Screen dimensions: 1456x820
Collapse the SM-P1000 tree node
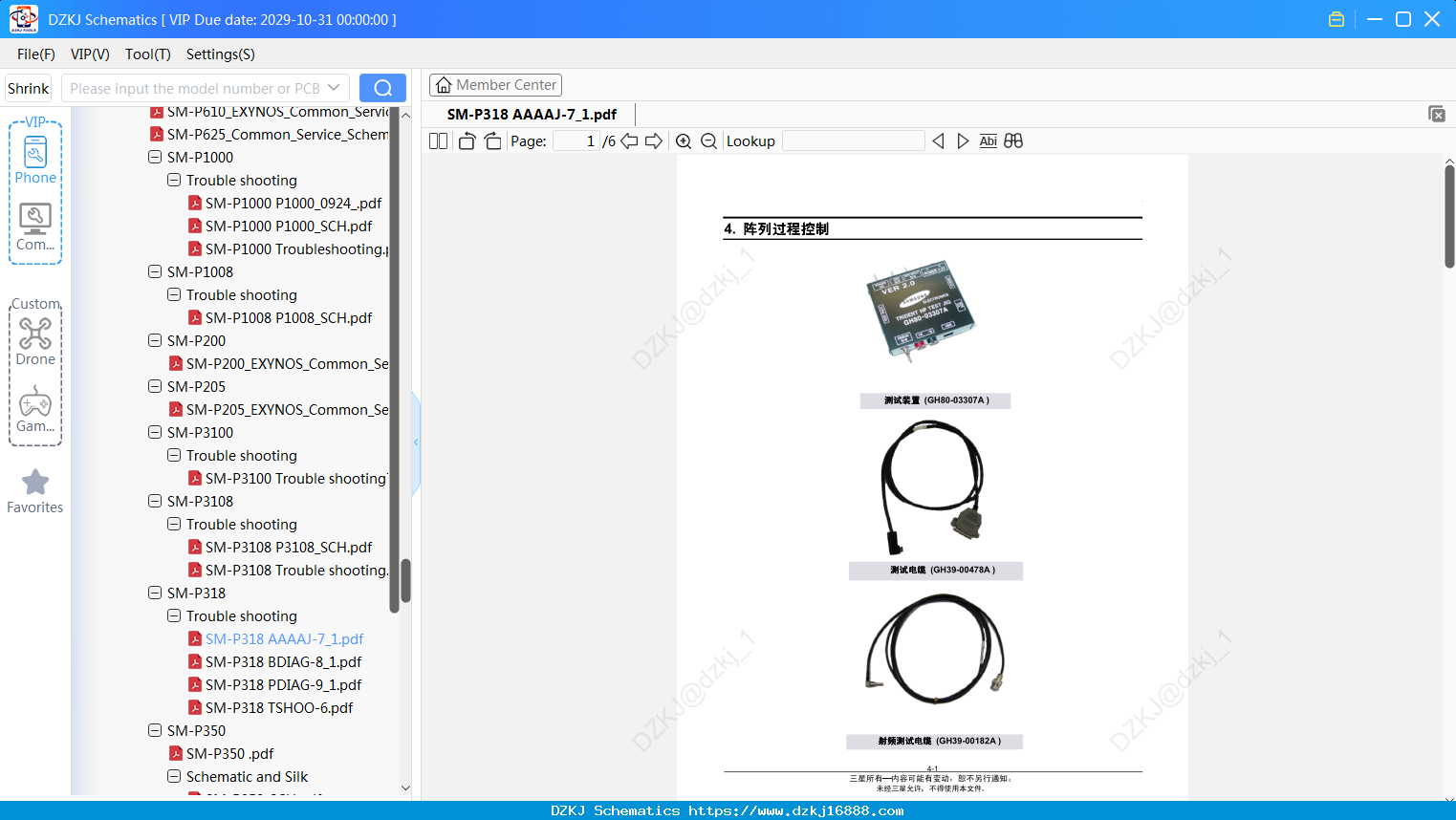coord(155,157)
